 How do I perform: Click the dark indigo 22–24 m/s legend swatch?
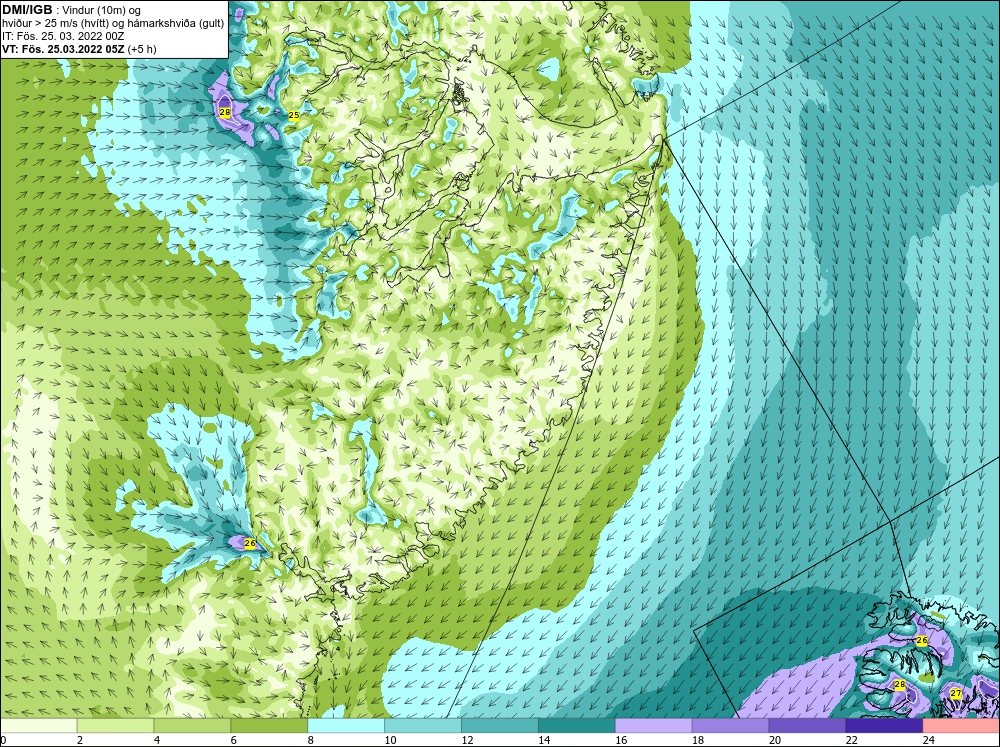(x=885, y=726)
